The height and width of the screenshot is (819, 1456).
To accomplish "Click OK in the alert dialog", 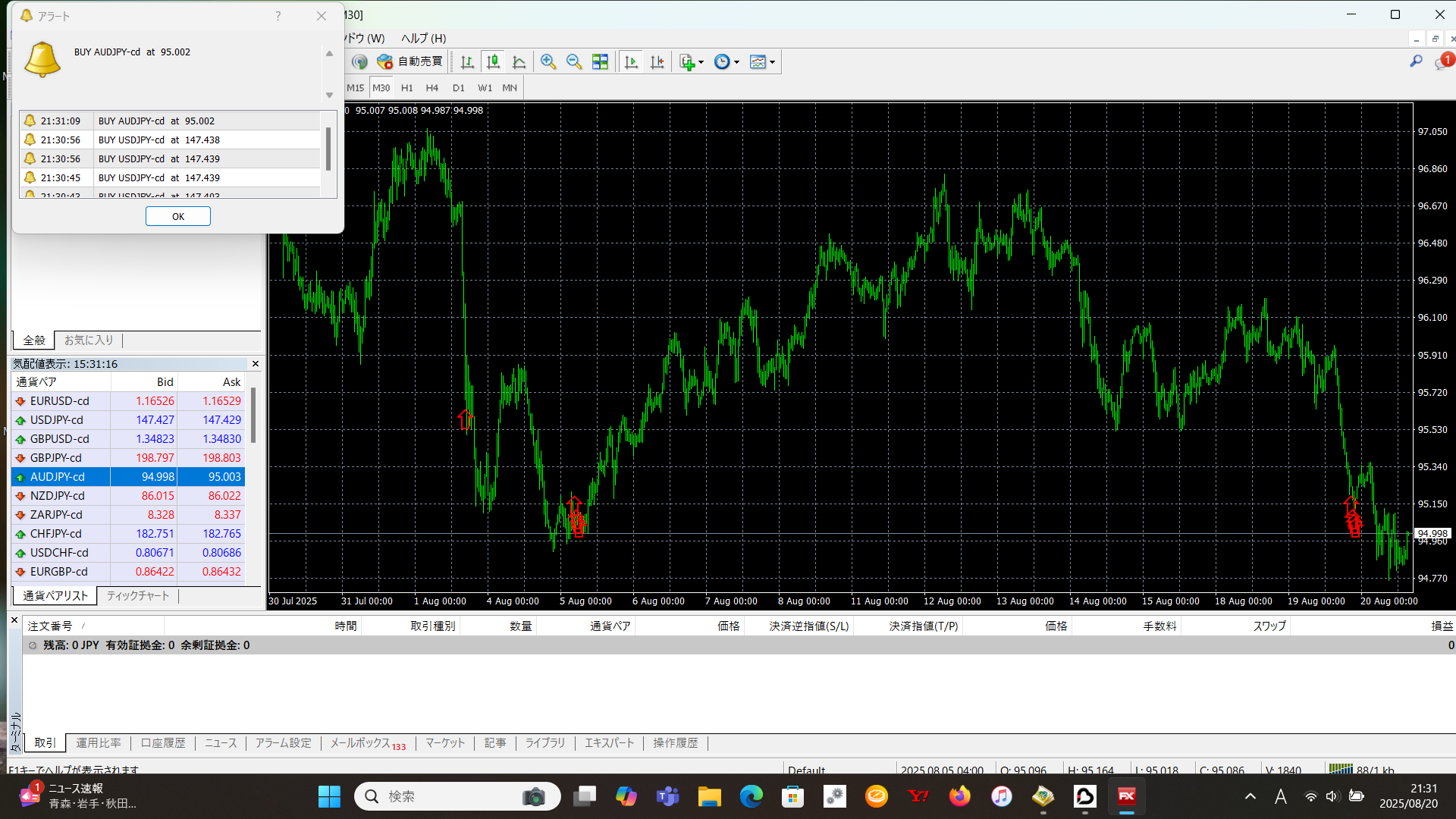I will 178,217.
